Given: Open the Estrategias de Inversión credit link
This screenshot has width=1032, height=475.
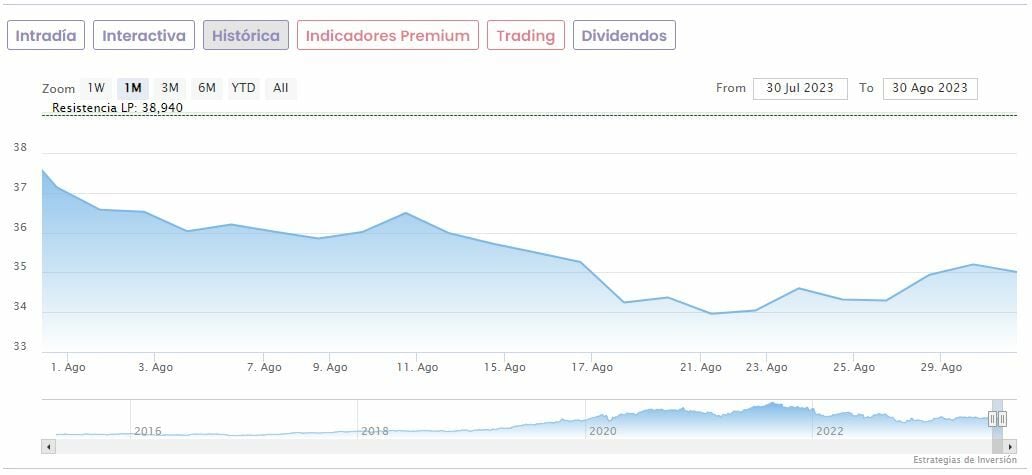Looking at the screenshot, I should tap(965, 460).
